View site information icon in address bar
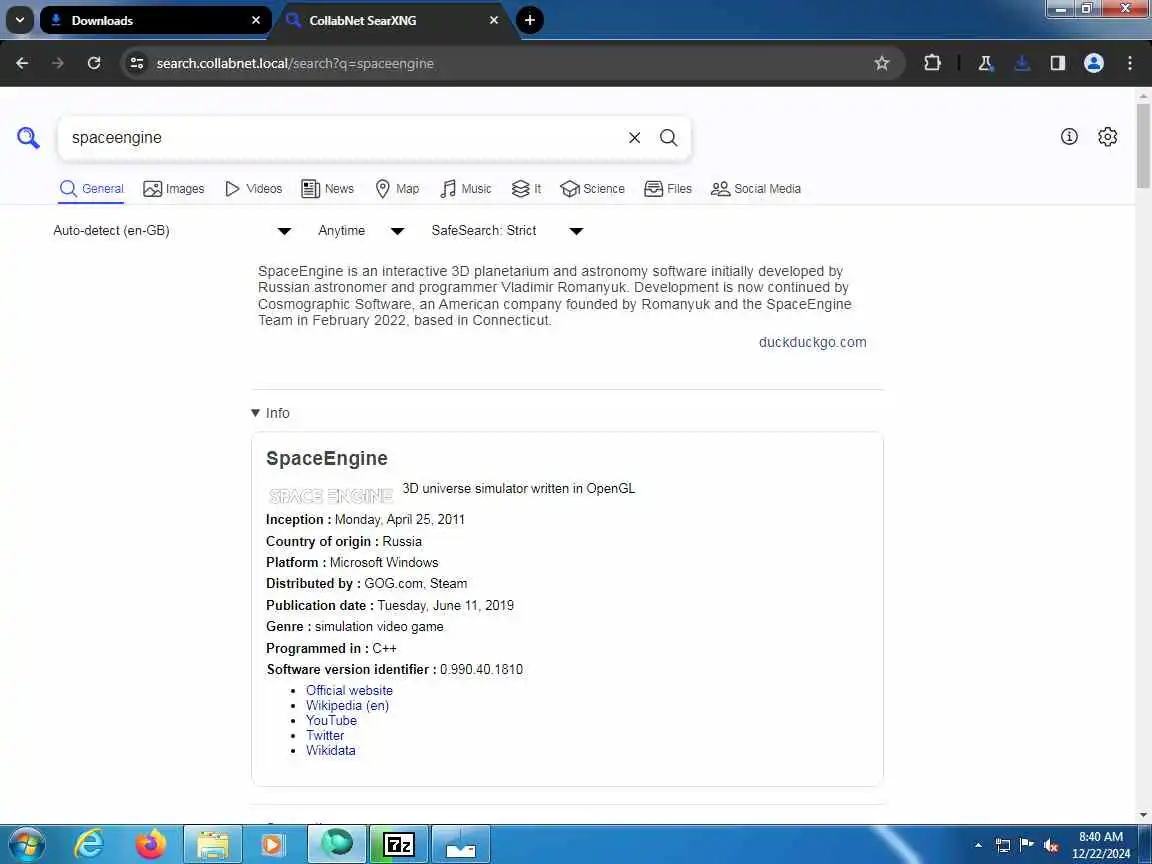The width and height of the screenshot is (1152, 864). click(x=137, y=63)
